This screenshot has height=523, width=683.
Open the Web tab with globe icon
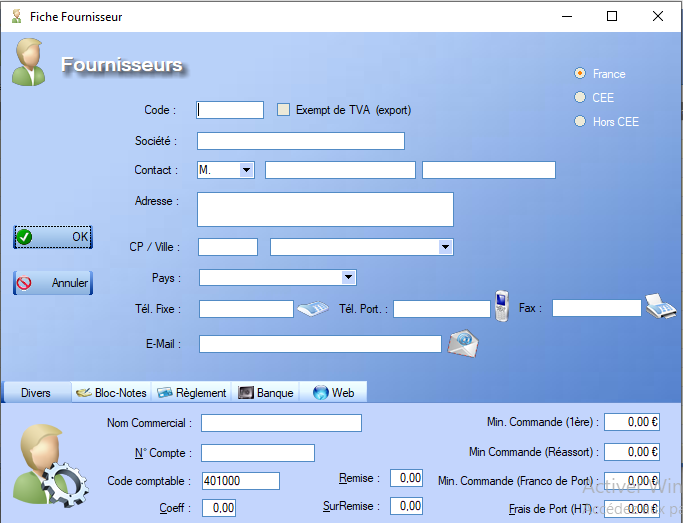click(x=334, y=392)
